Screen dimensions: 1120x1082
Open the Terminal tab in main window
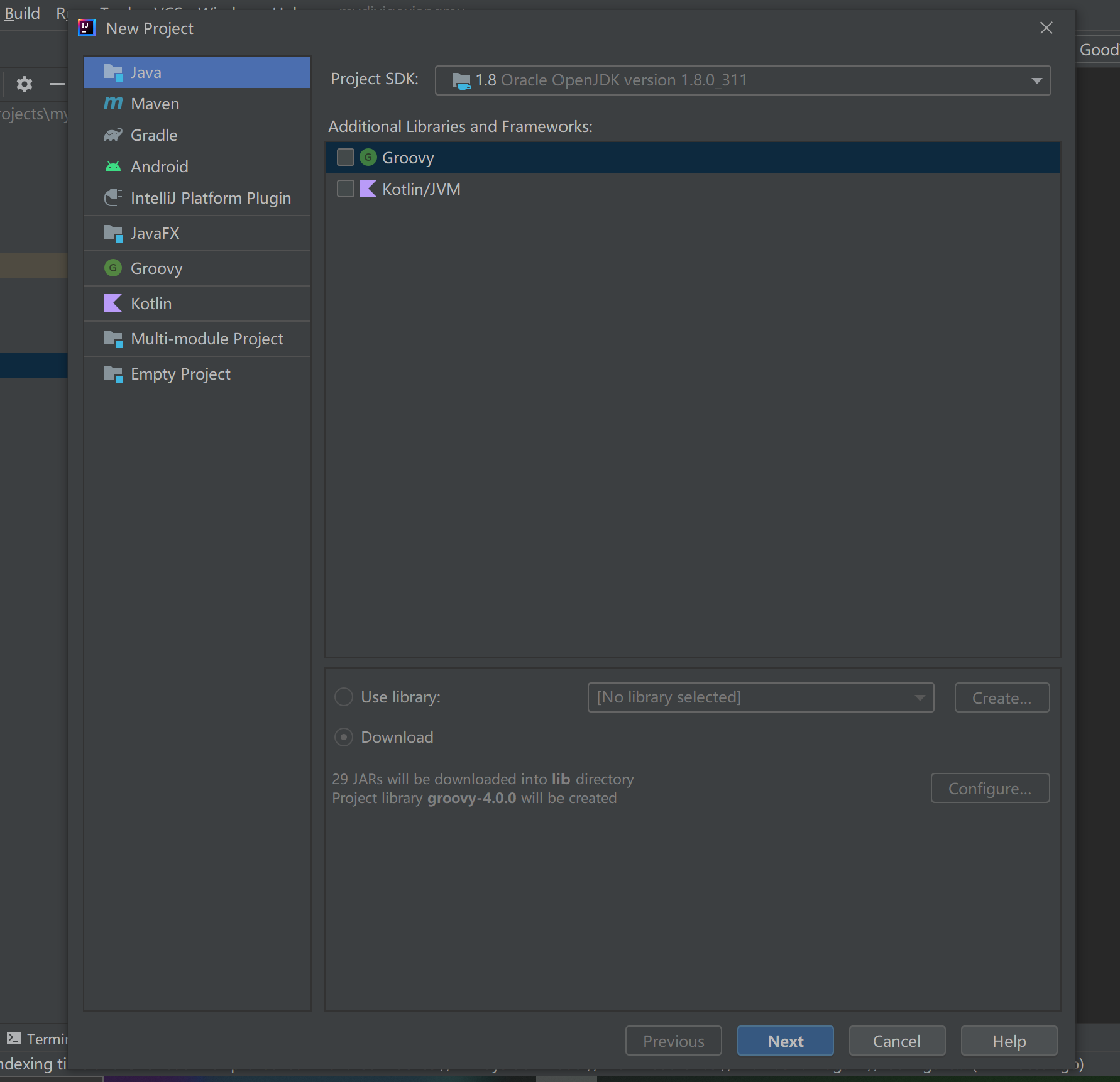click(36, 1039)
